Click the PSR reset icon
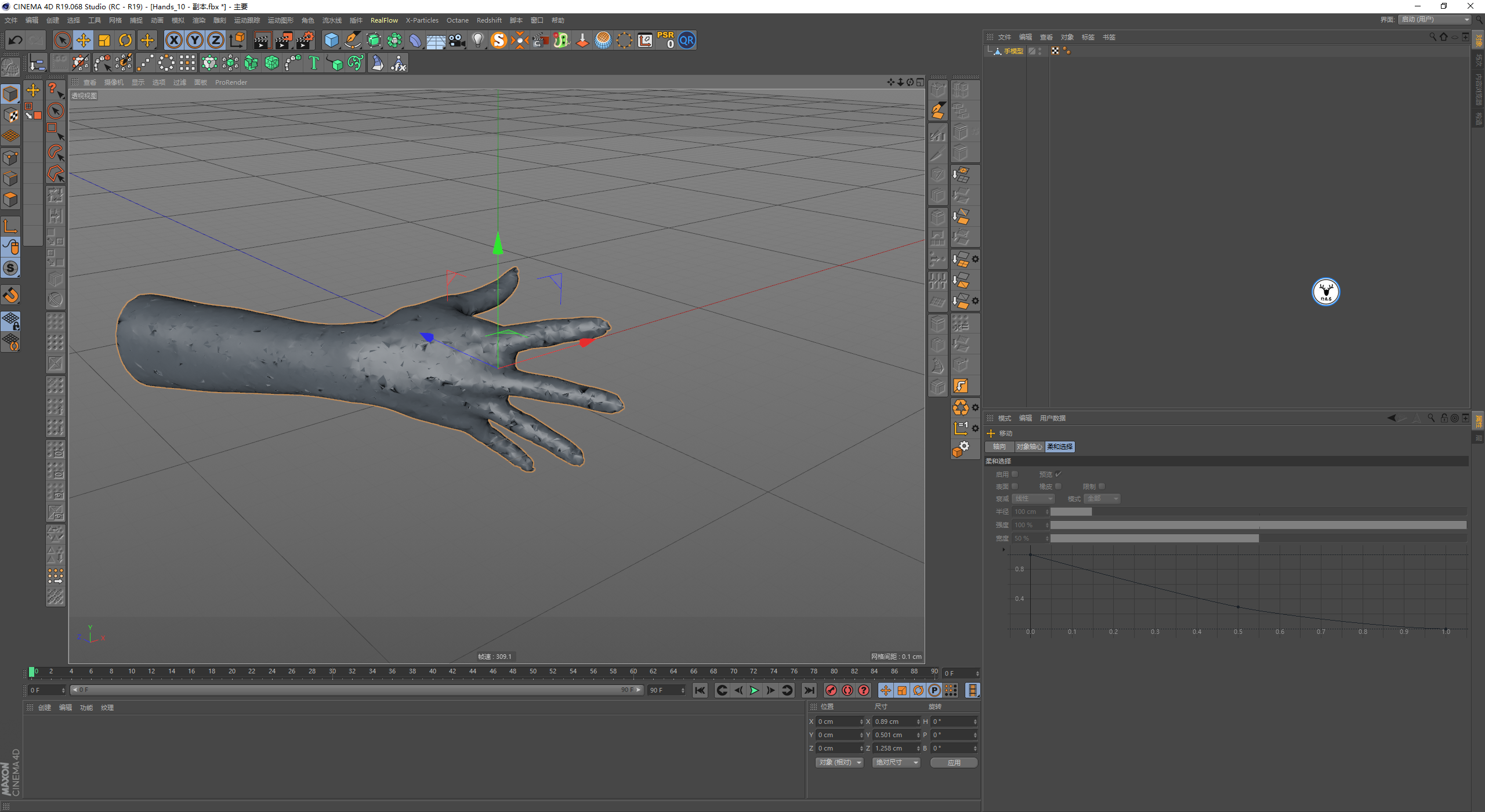This screenshot has height=812, width=1485. pos(665,40)
